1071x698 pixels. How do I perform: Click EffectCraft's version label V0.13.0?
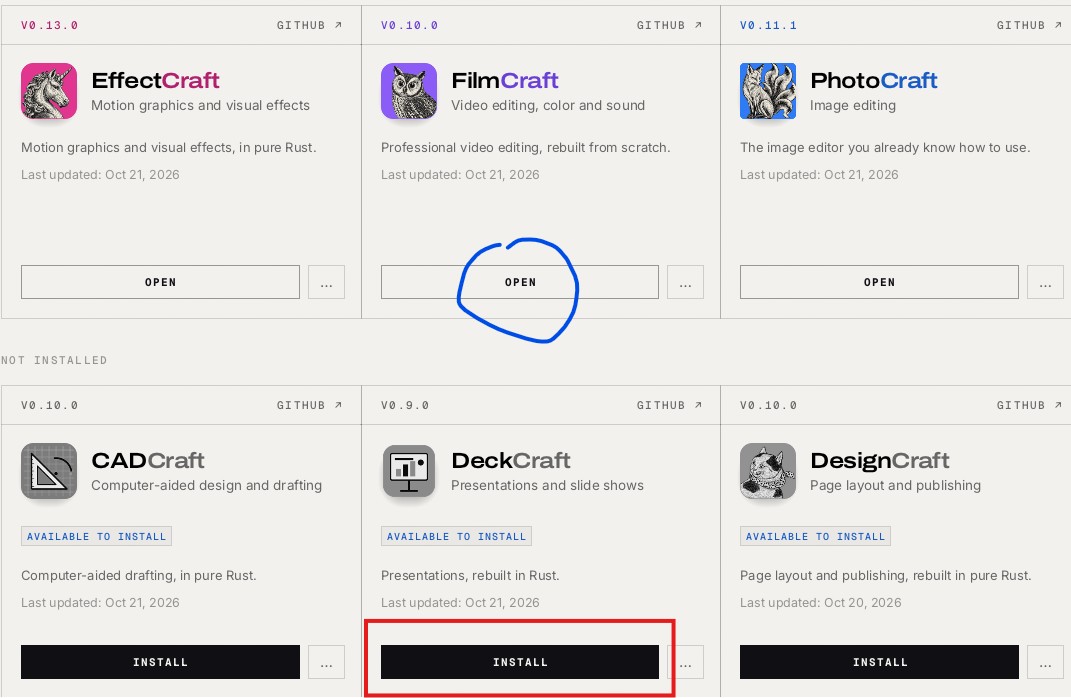[49, 25]
